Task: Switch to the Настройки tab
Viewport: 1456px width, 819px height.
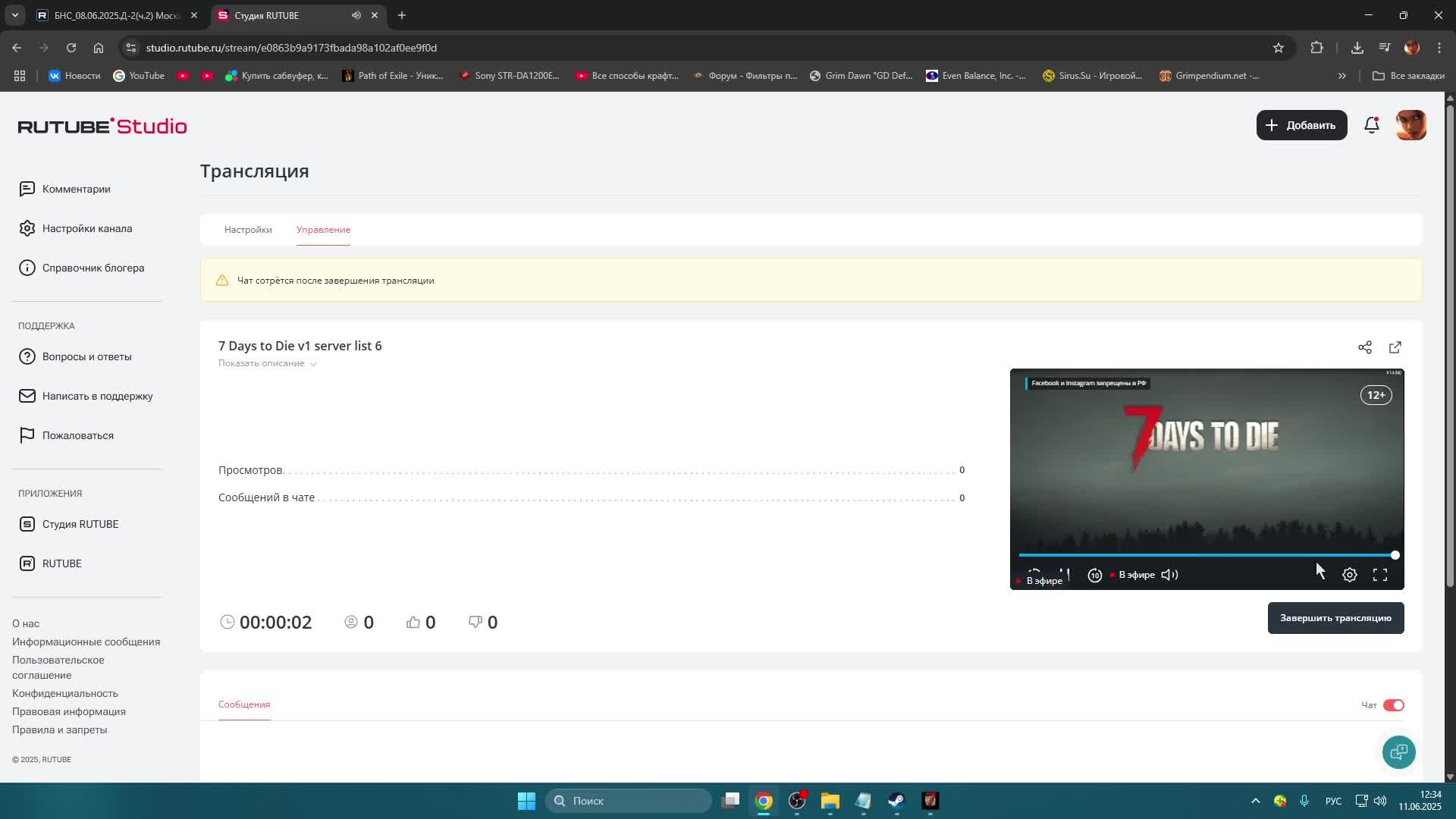Action: (248, 229)
